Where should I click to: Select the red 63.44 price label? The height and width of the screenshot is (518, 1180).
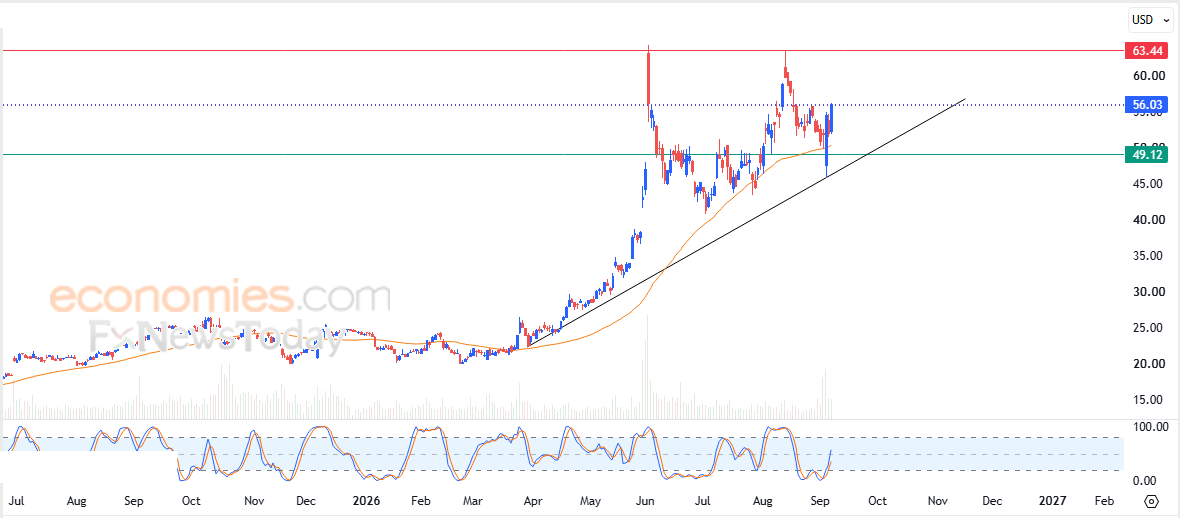pyautogui.click(x=1147, y=51)
